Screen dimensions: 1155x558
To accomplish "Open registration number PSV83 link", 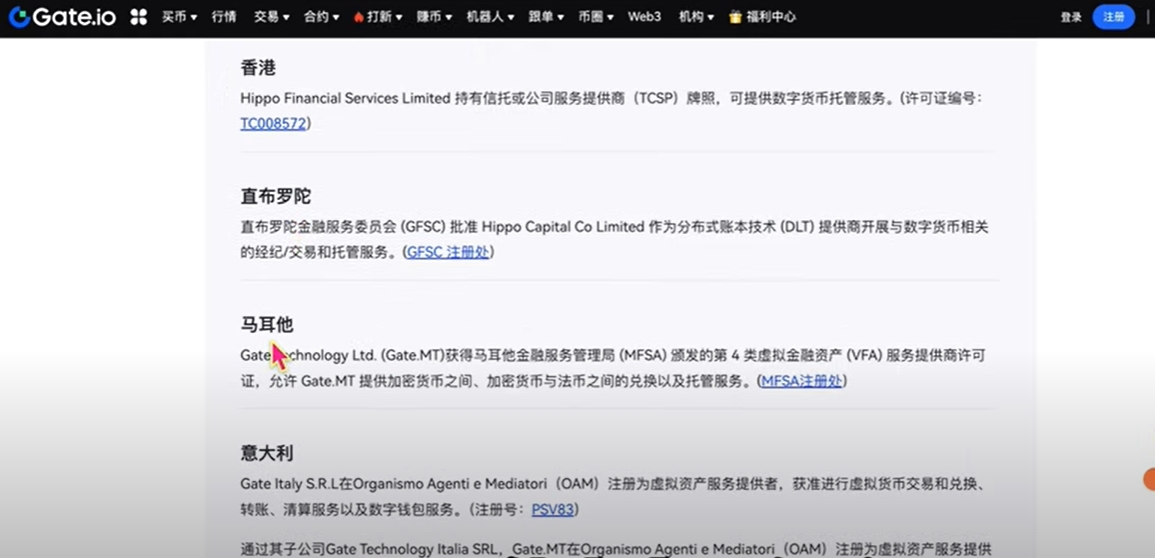I will point(552,509).
